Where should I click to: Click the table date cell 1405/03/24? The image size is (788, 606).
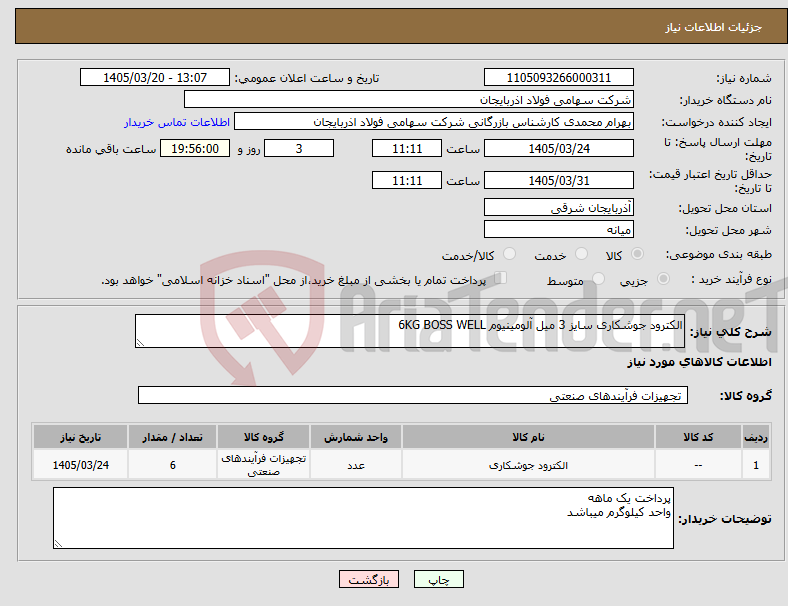click(80, 465)
